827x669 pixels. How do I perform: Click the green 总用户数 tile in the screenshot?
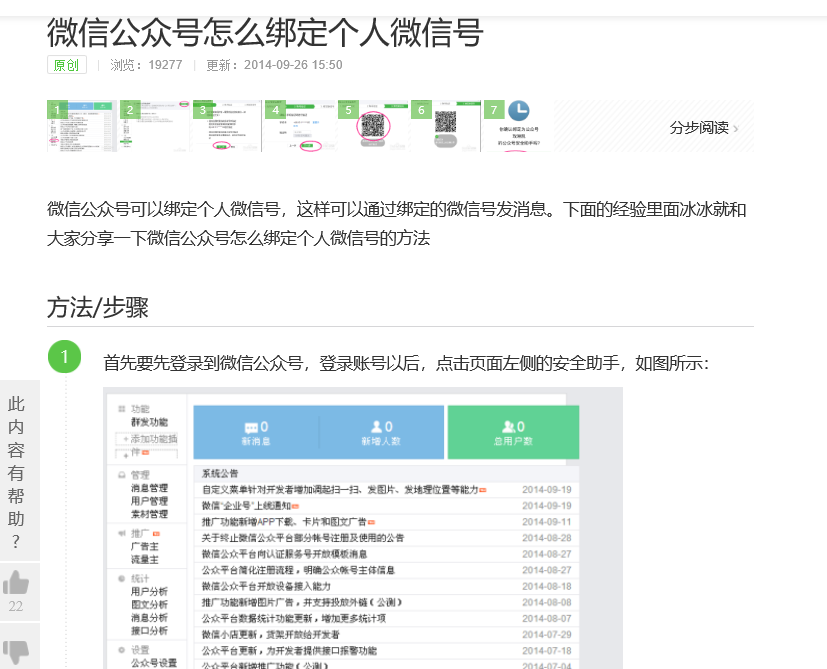point(513,433)
